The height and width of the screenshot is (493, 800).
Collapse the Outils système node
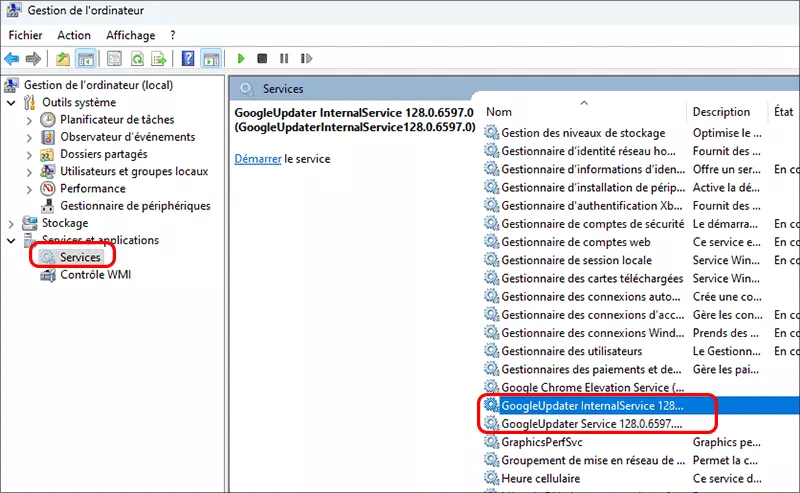point(11,103)
